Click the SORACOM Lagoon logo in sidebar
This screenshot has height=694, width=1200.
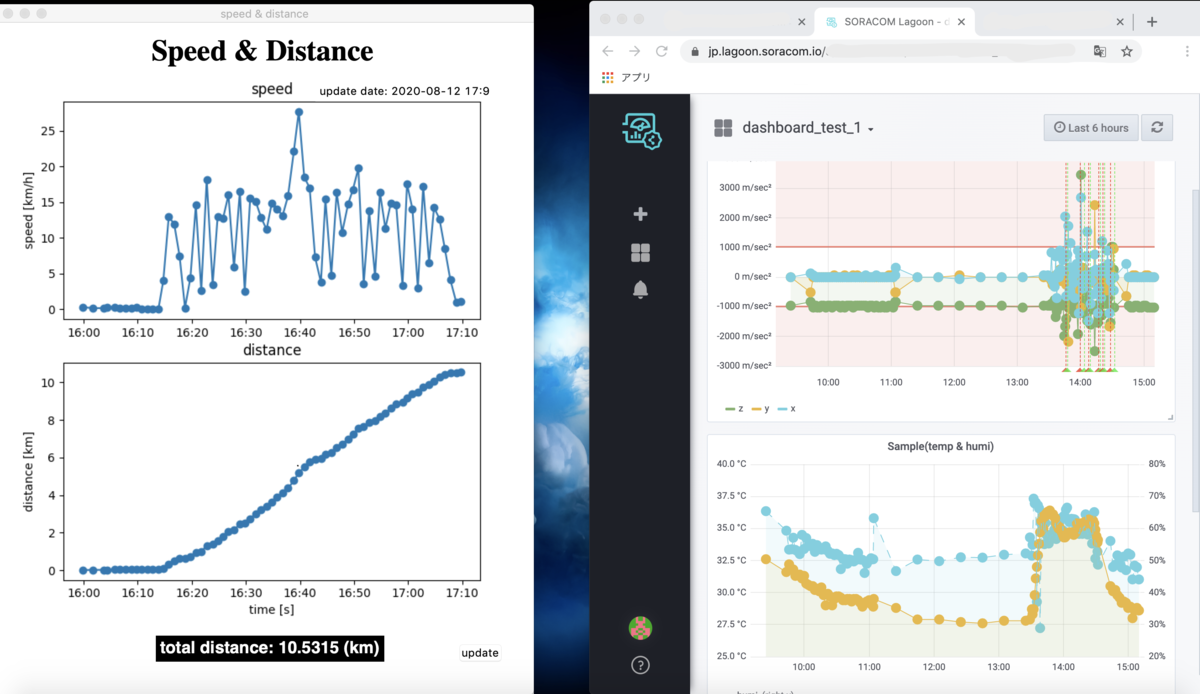(x=641, y=131)
